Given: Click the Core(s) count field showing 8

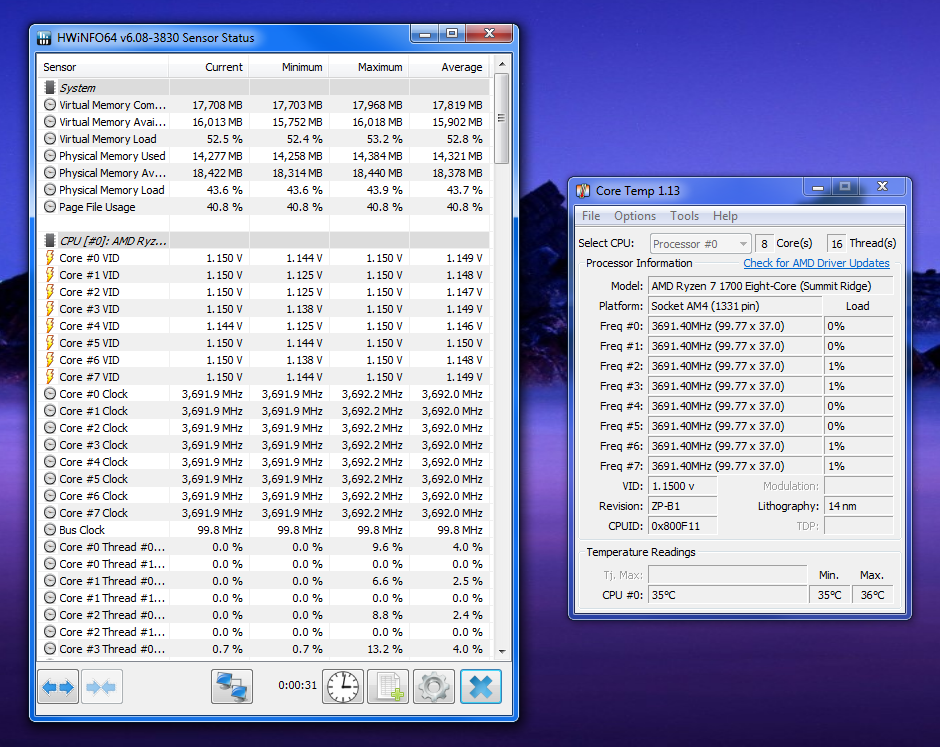Looking at the screenshot, I should click(x=764, y=244).
